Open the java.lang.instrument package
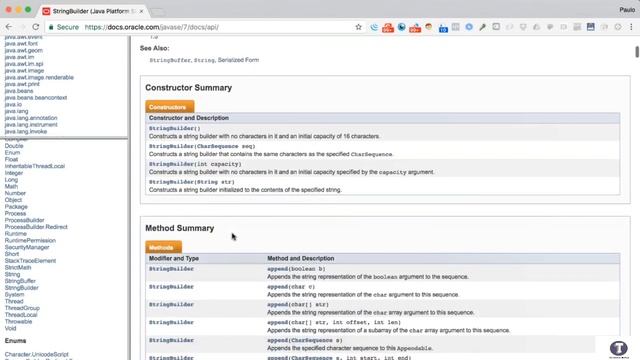This screenshot has height=360, width=640. (31, 124)
